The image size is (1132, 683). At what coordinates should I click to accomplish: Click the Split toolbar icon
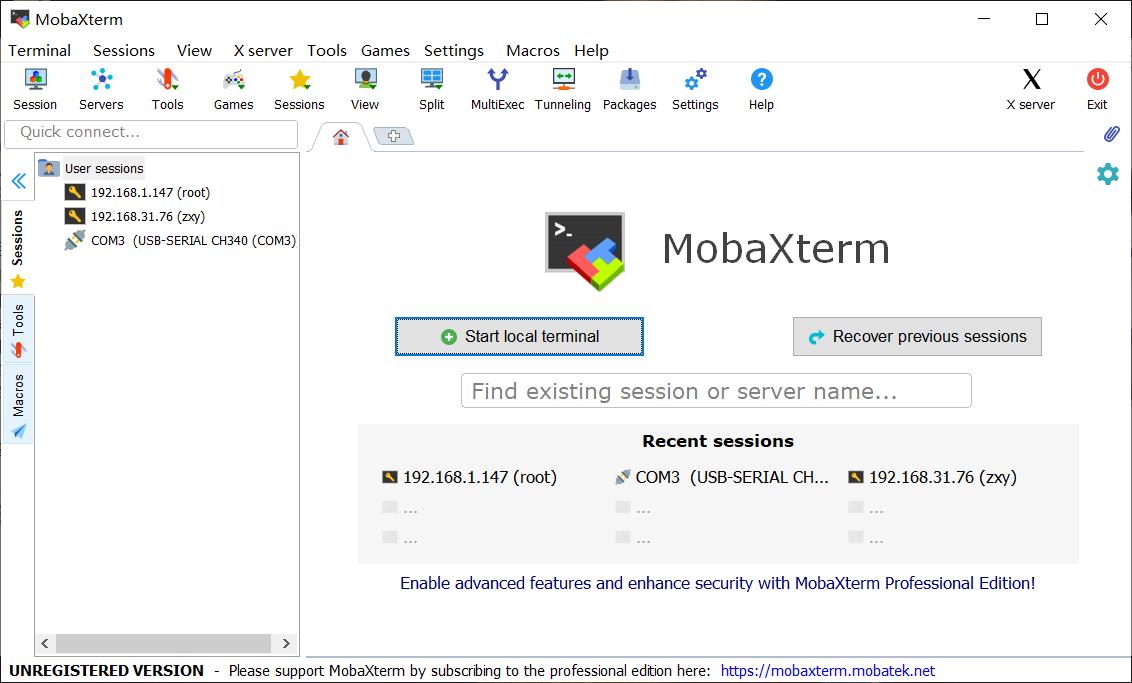pyautogui.click(x=431, y=88)
